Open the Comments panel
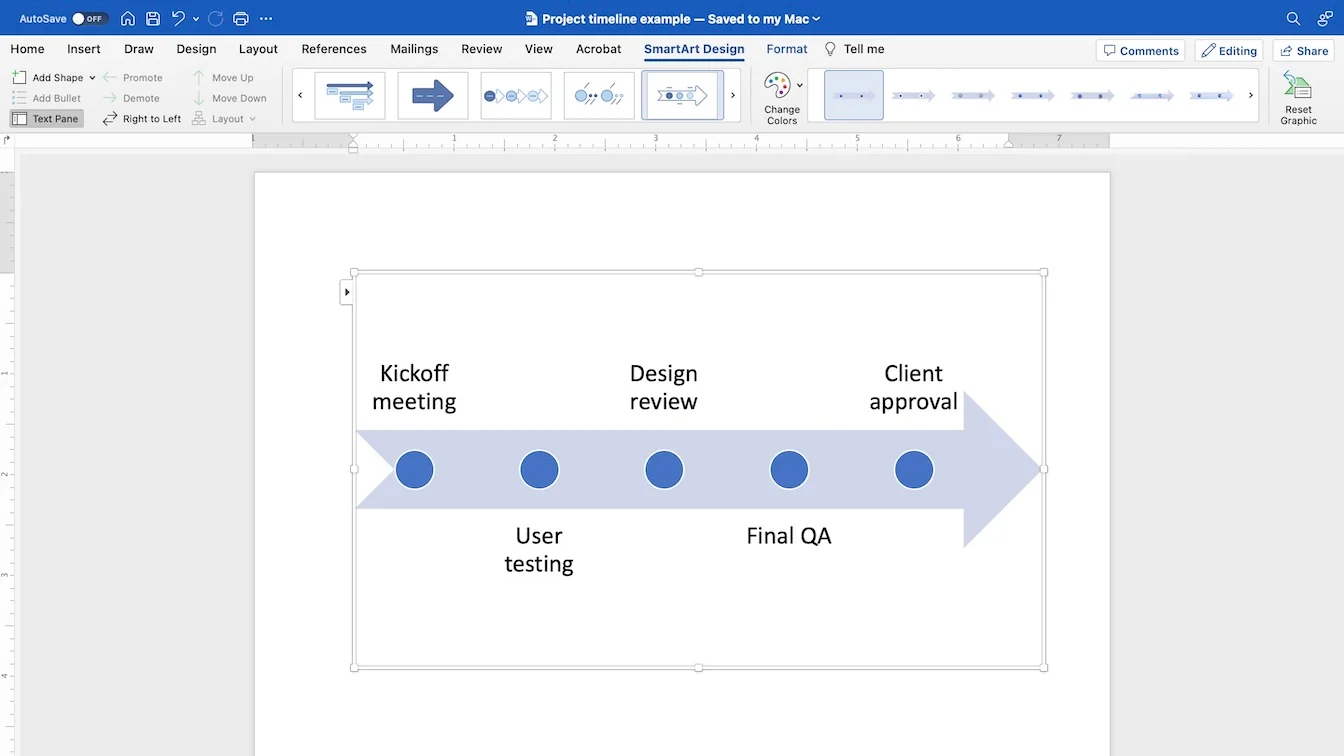Image resolution: width=1344 pixels, height=756 pixels. tap(1139, 50)
